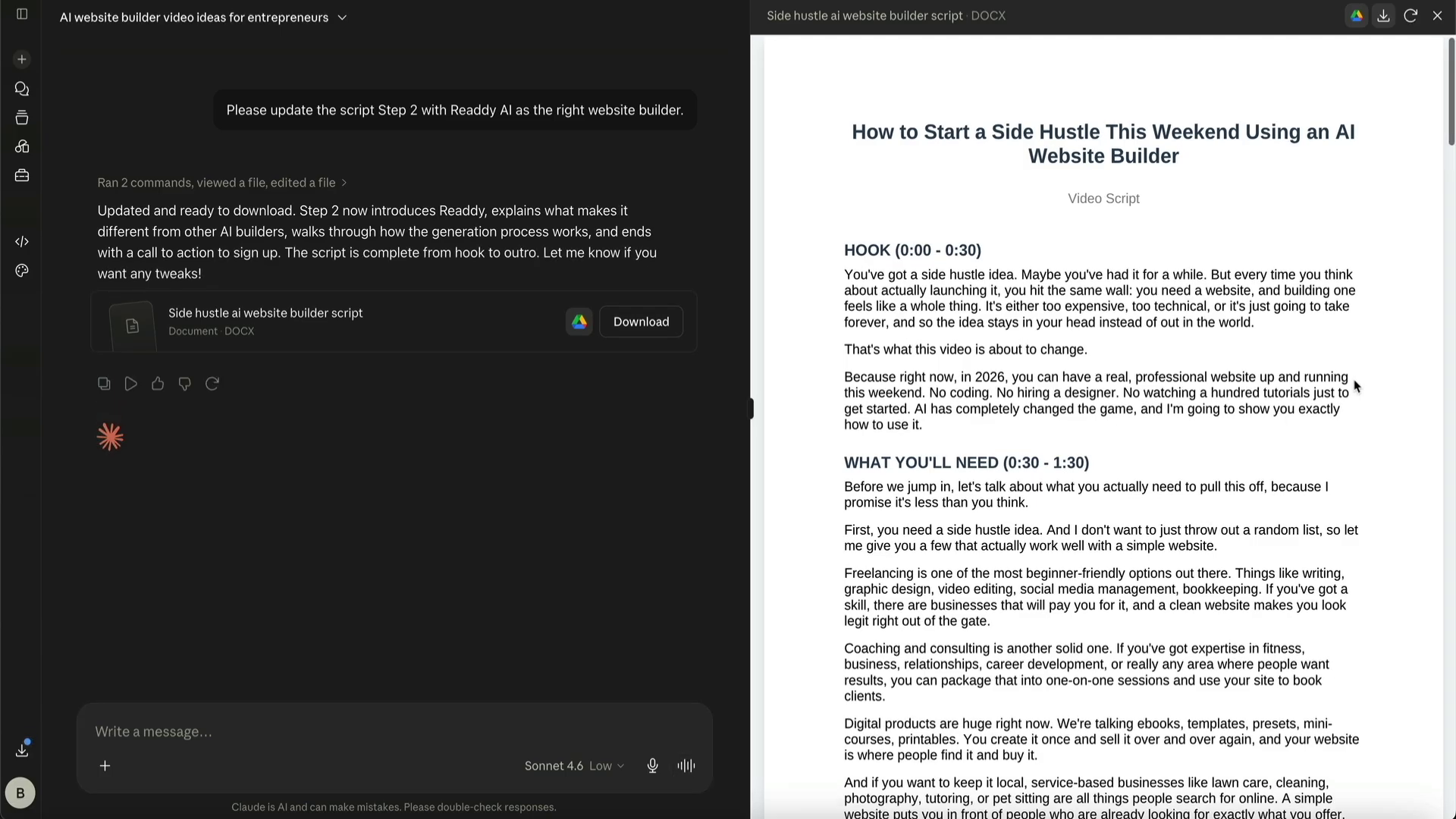The height and width of the screenshot is (819, 1456).
Task: Focus the Write a message input
Action: click(394, 732)
